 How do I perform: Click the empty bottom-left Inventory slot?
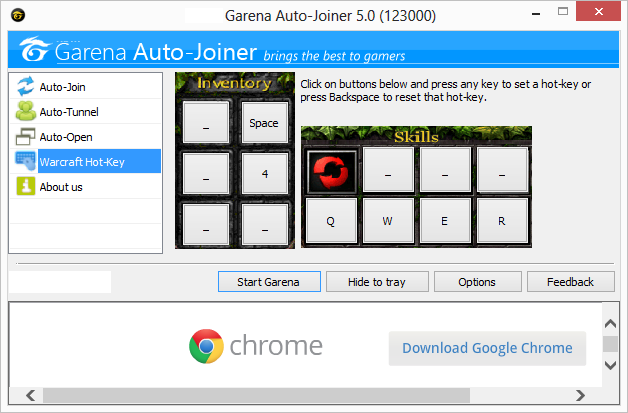(x=206, y=224)
